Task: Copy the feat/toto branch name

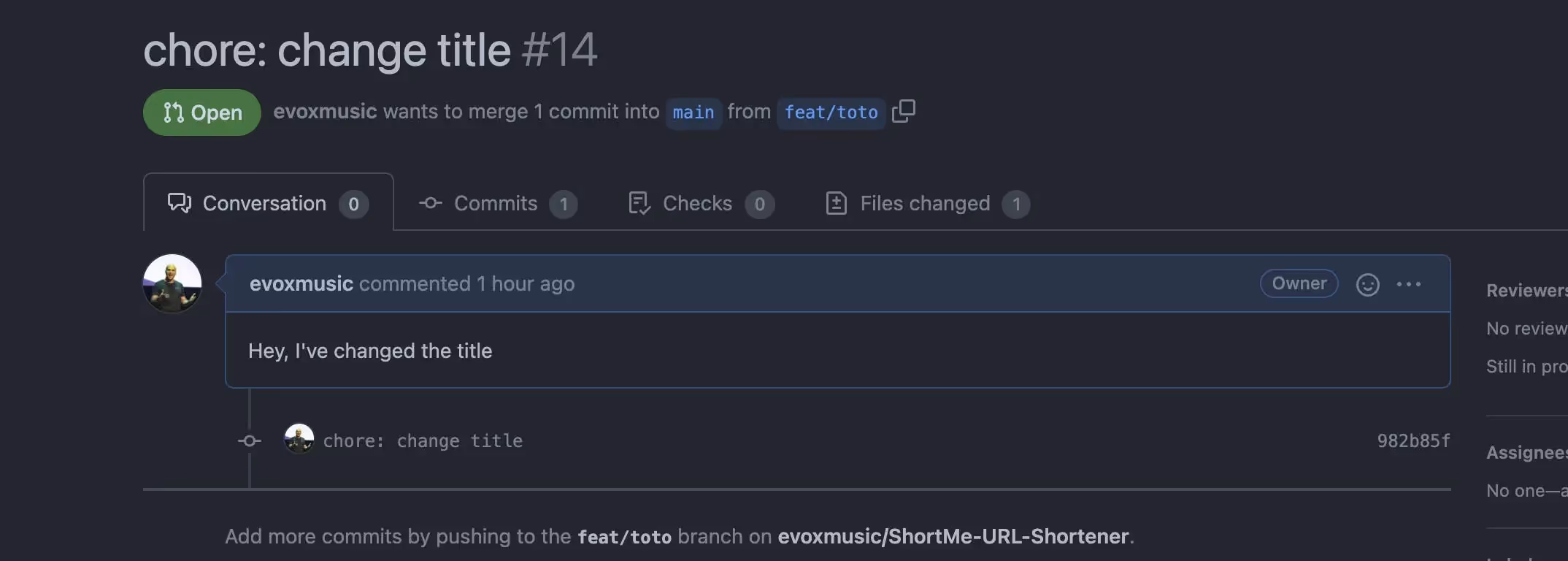Action: (x=904, y=111)
